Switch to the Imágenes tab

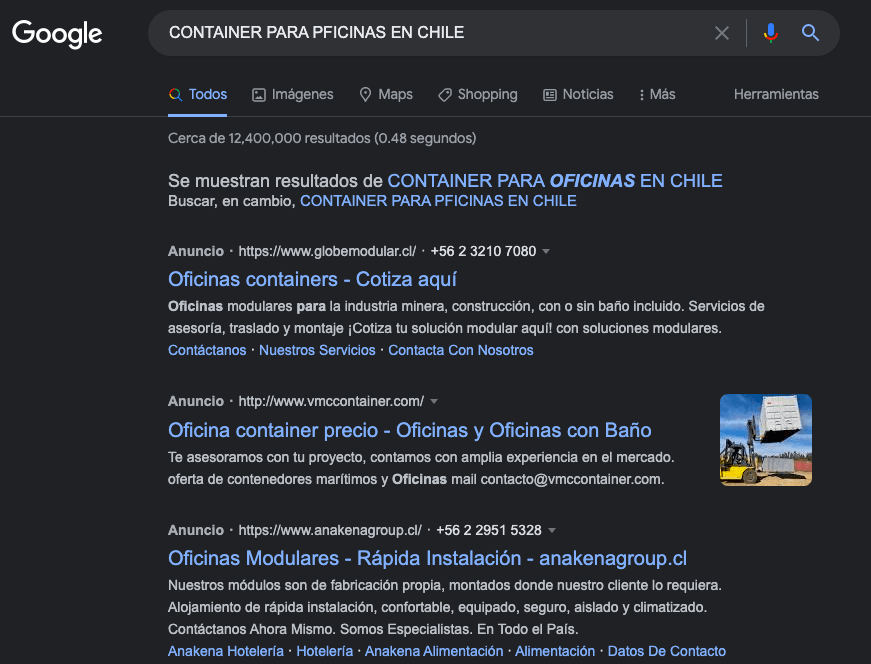293,94
